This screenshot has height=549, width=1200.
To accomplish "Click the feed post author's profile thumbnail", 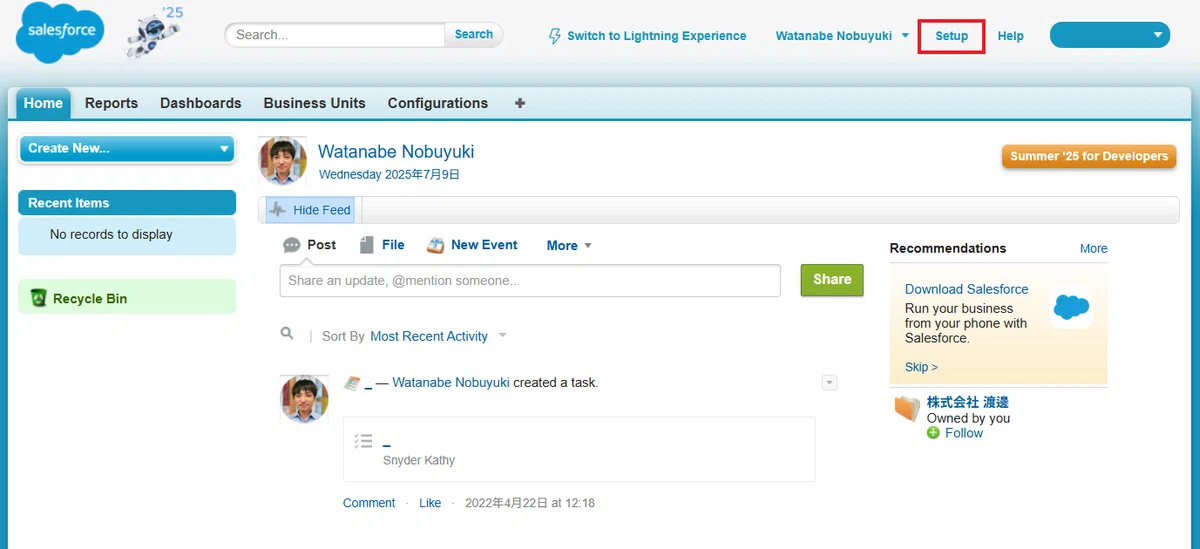I will point(304,399).
